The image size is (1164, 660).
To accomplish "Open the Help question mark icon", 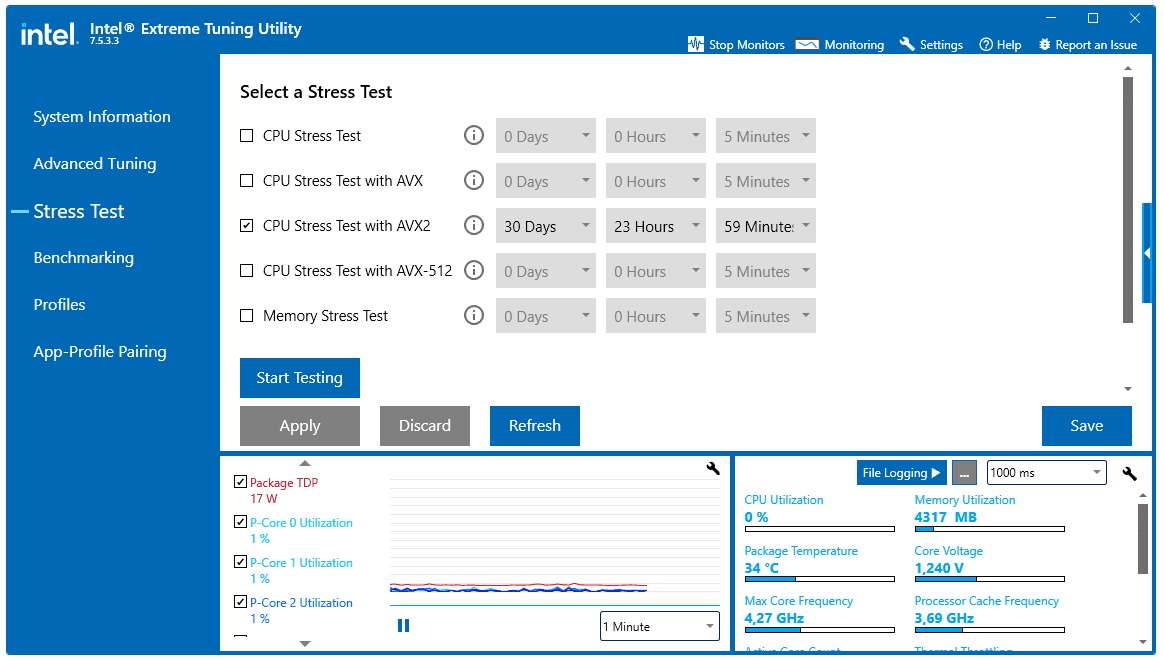I will point(986,45).
